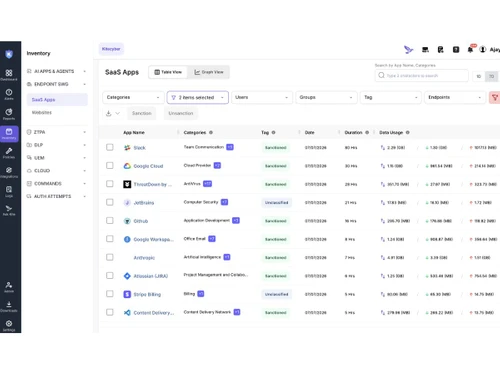Expand the COMMANDS section
Image resolution: width=500 pixels, height=375 pixels.
tap(57, 184)
